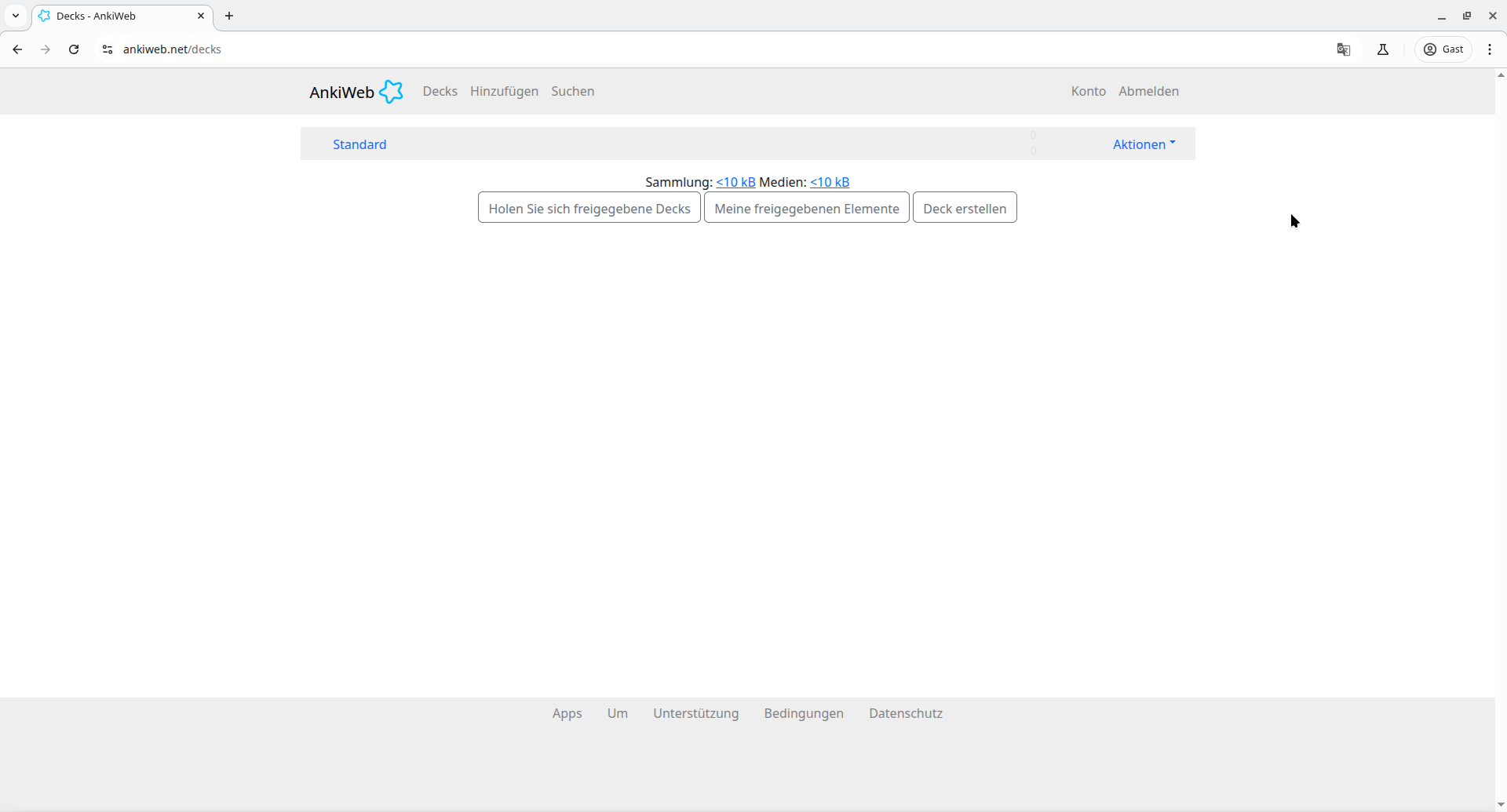This screenshot has height=812, width=1507.
Task: Click the AnkiWeb brand text
Action: tap(341, 92)
